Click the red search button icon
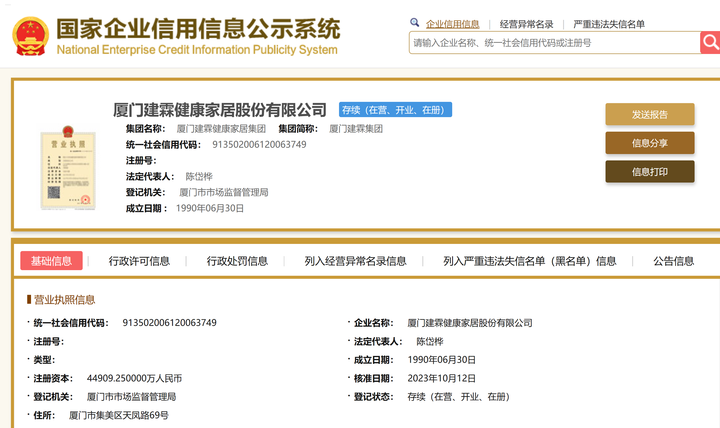This screenshot has height=428, width=720. [x=710, y=43]
